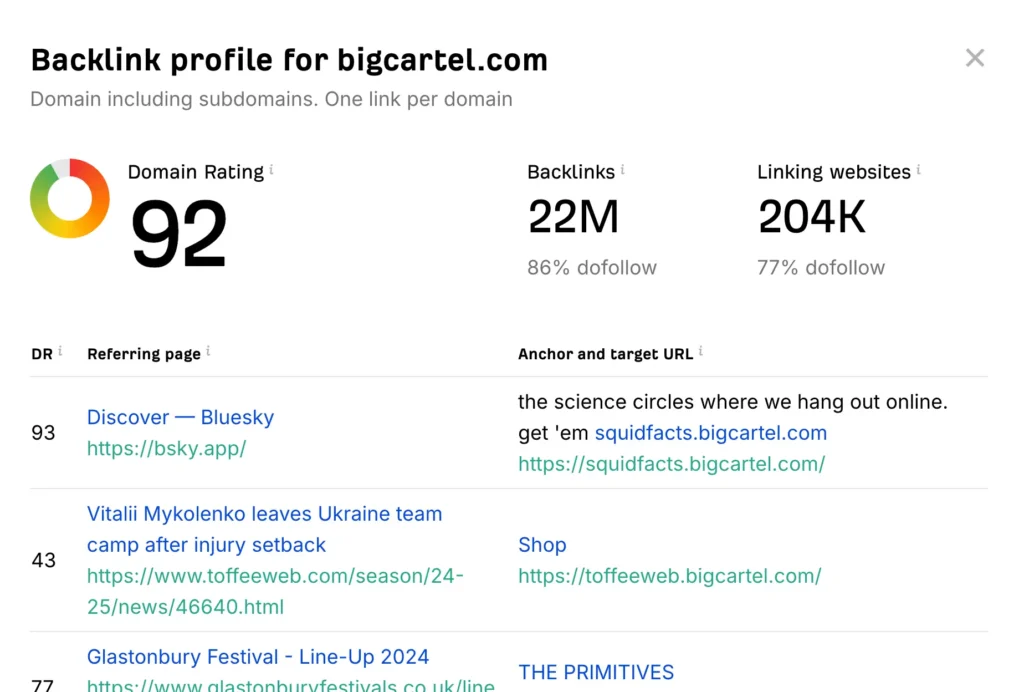Viewport: 1024px width, 692px height.
Task: Open the squidfacts.bigcartel.com anchor link
Action: (711, 432)
